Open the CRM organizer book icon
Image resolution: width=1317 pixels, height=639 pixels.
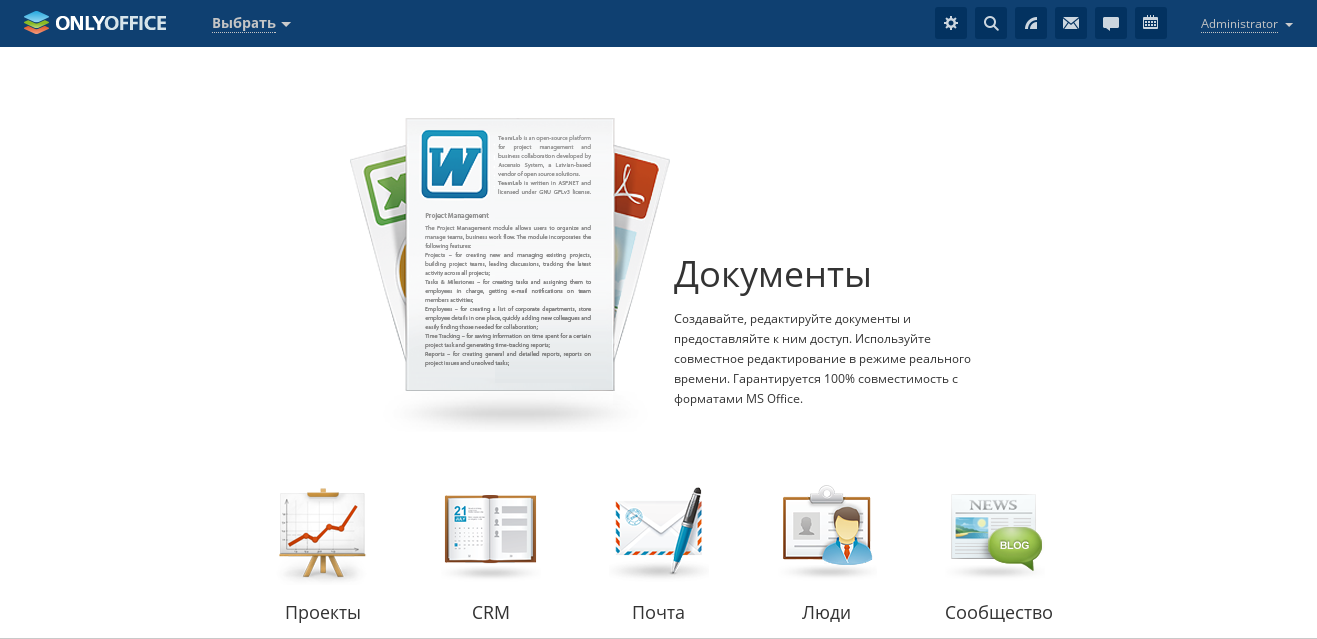coord(490,535)
